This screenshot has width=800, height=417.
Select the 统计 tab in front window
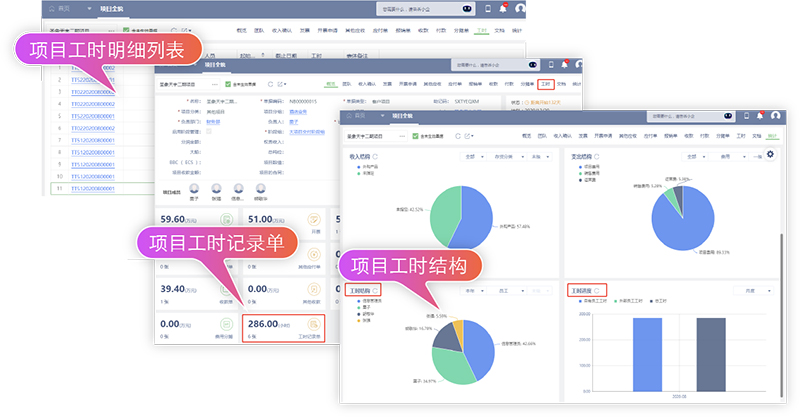772,136
